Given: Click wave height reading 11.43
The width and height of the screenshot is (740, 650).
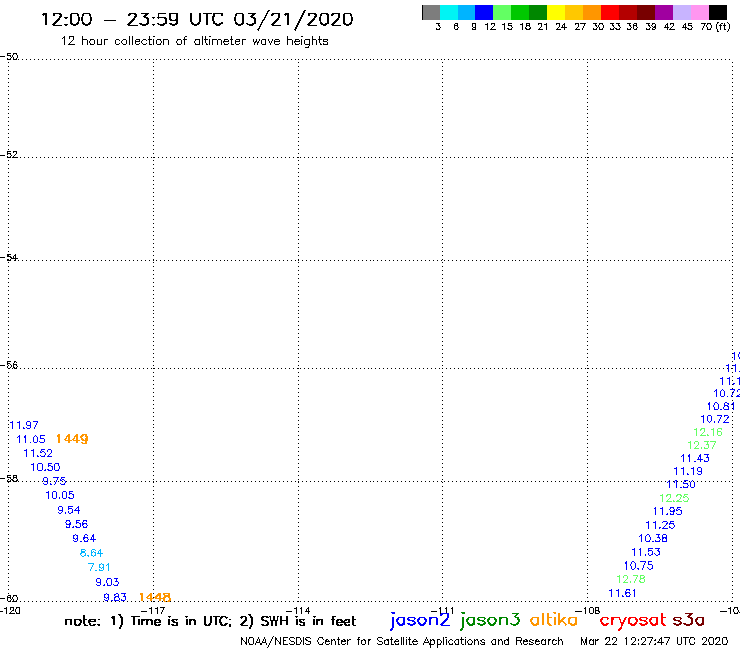Looking at the screenshot, I should [695, 458].
